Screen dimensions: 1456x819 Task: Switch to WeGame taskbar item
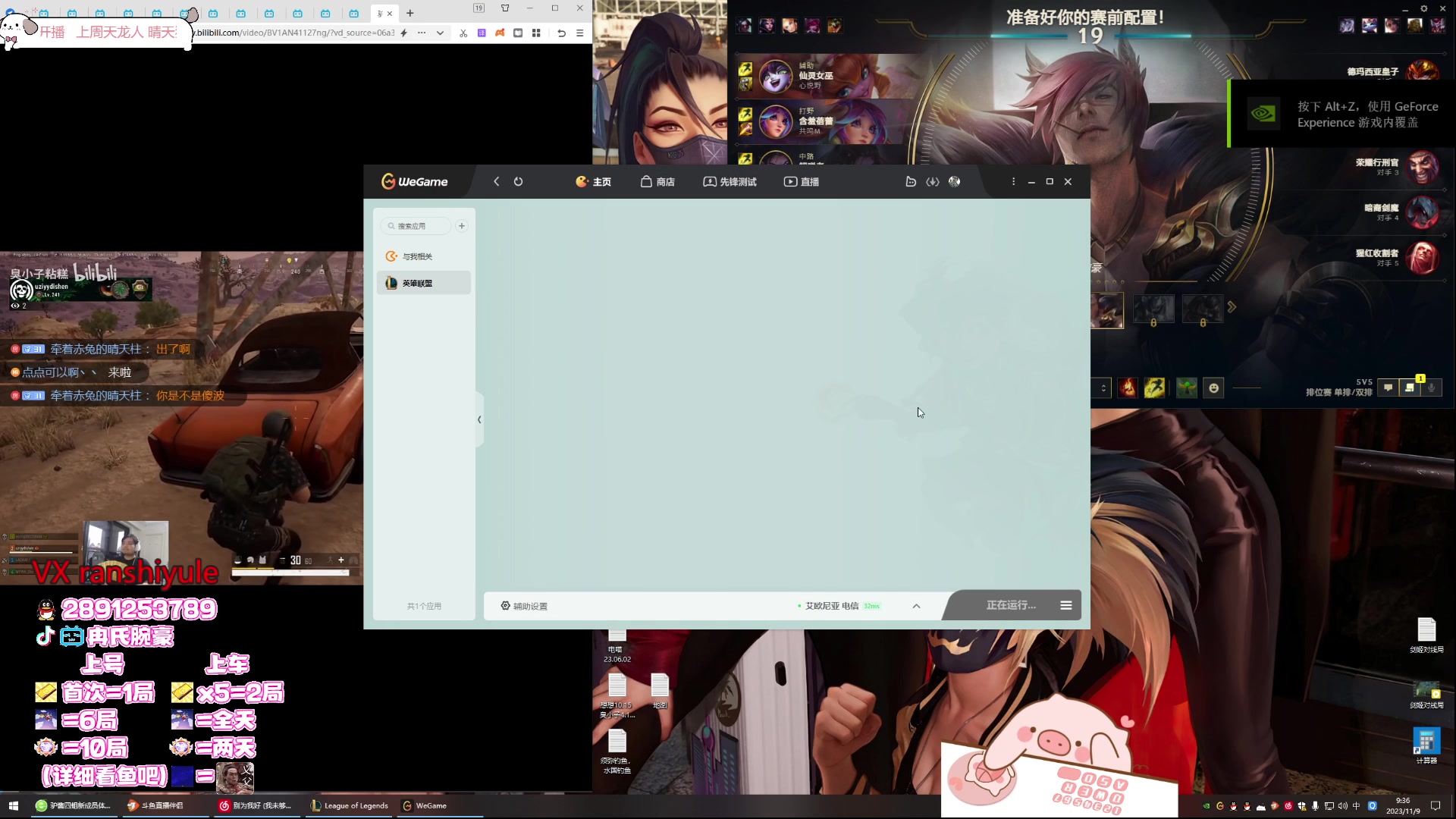tap(440, 805)
